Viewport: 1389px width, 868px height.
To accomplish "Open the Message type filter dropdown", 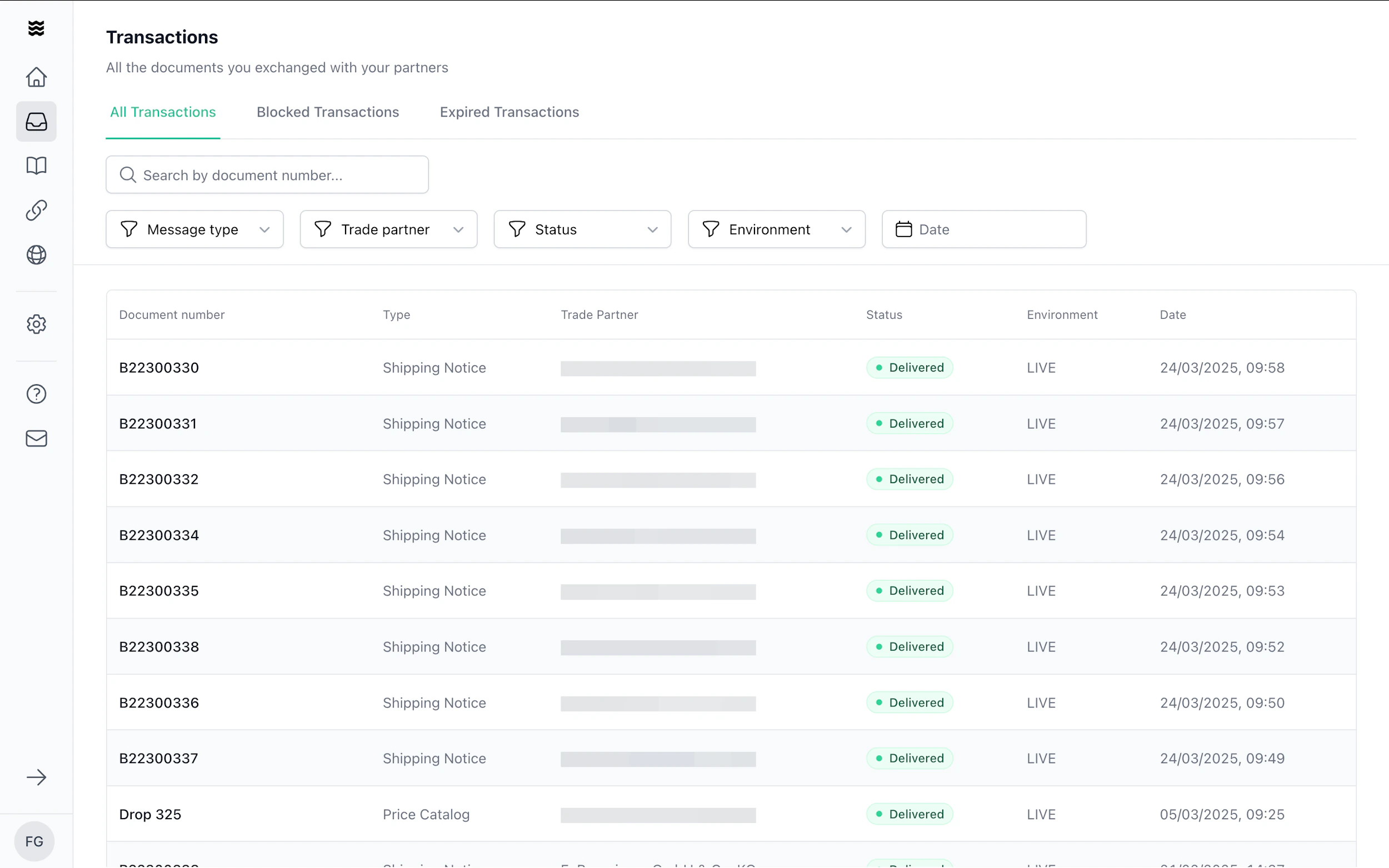I will point(194,229).
